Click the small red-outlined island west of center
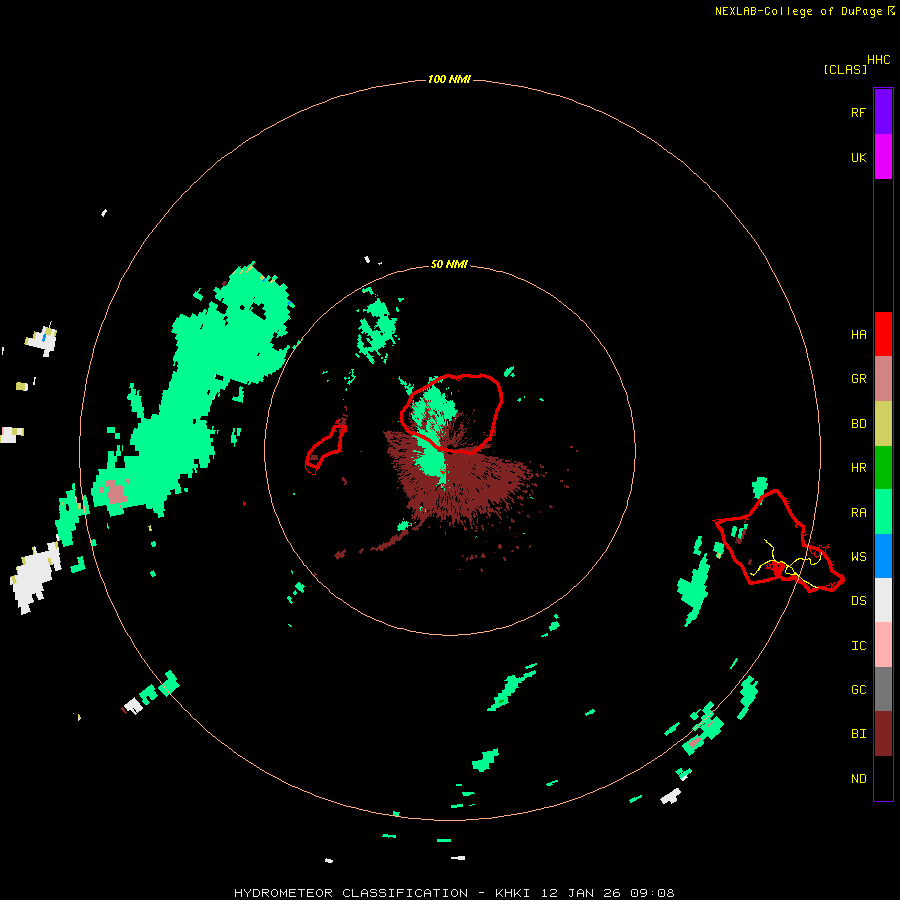Image resolution: width=900 pixels, height=900 pixels. (326, 447)
